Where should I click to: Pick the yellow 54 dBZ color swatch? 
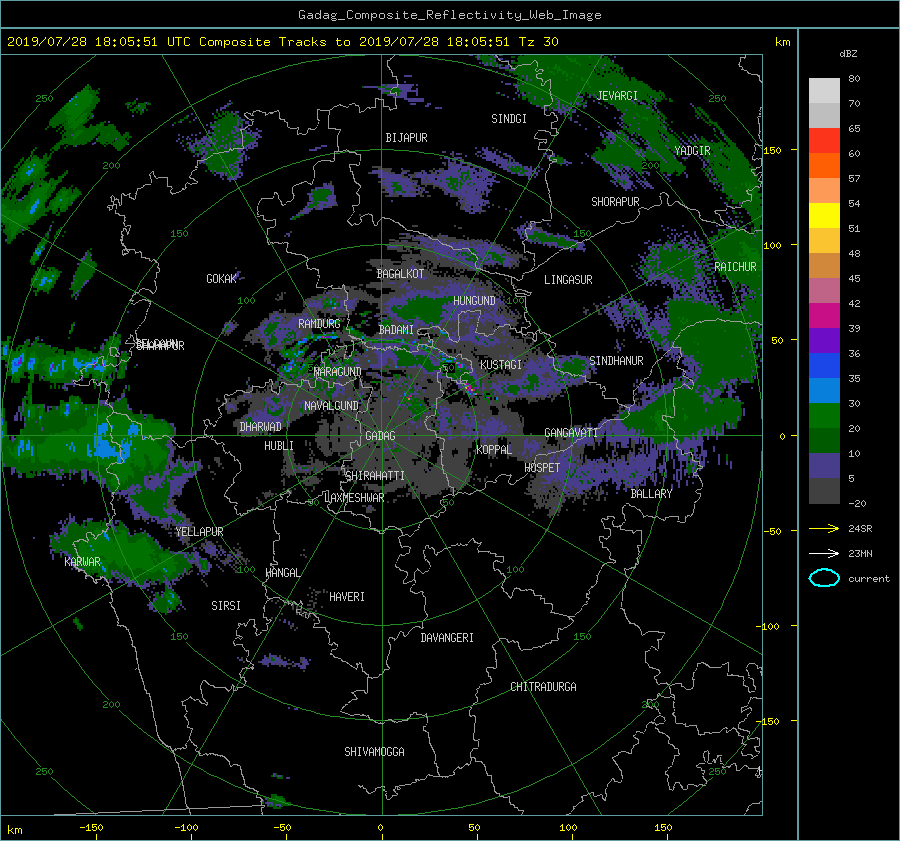824,215
